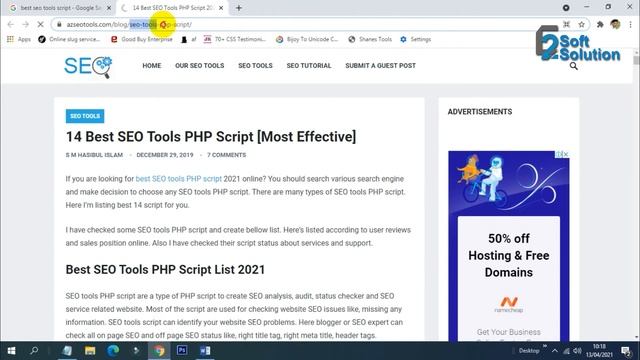640x360 pixels.
Task: Click the DECEMBER 29, 2019 date
Action: [x=165, y=155]
